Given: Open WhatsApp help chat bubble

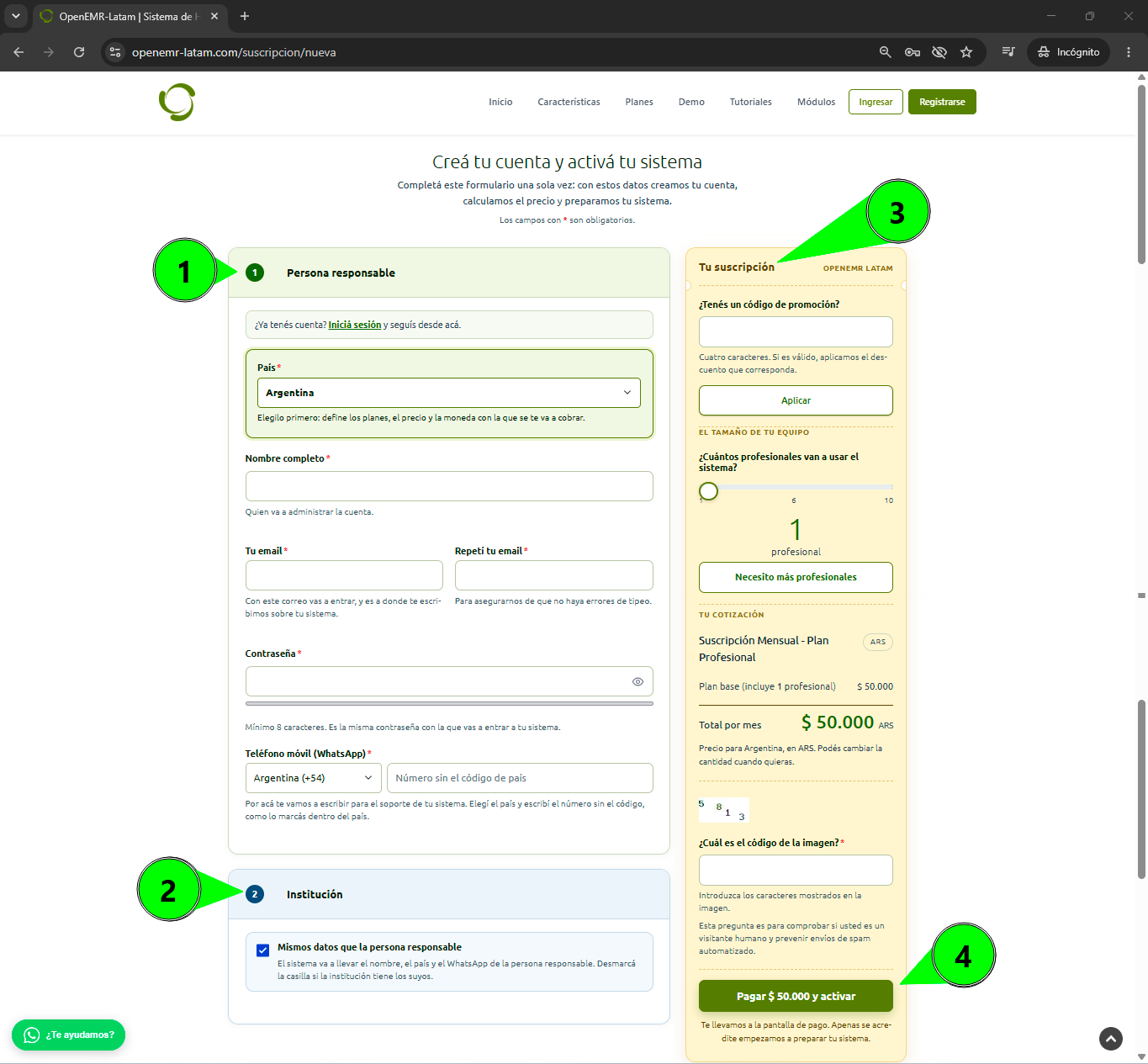Looking at the screenshot, I should coord(68,1035).
